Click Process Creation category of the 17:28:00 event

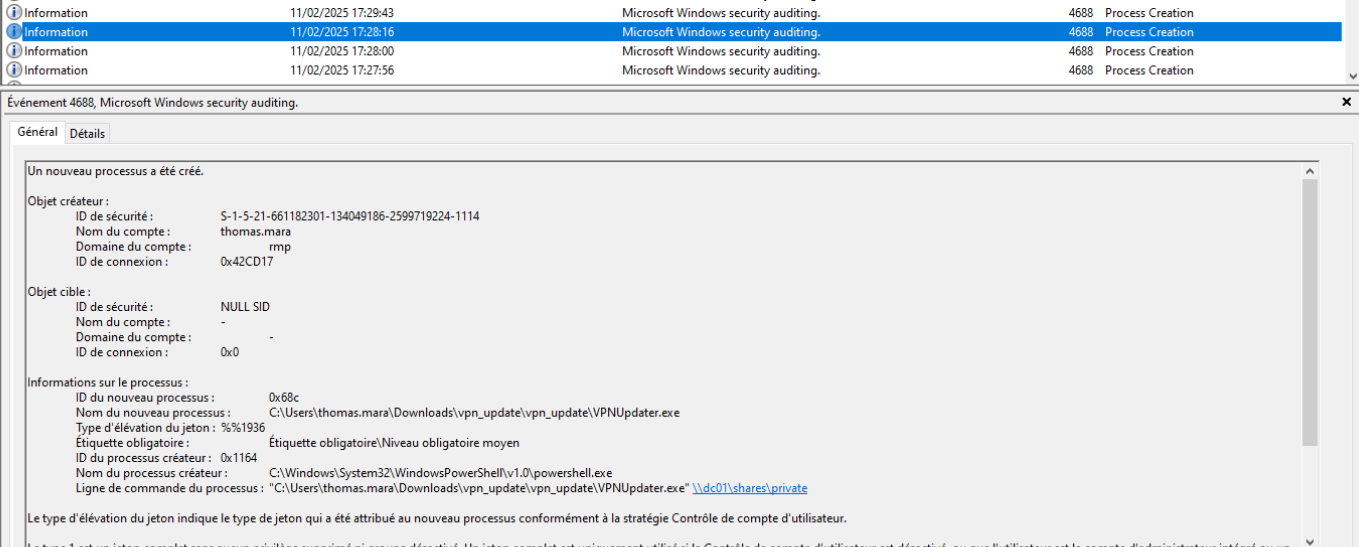(1149, 51)
